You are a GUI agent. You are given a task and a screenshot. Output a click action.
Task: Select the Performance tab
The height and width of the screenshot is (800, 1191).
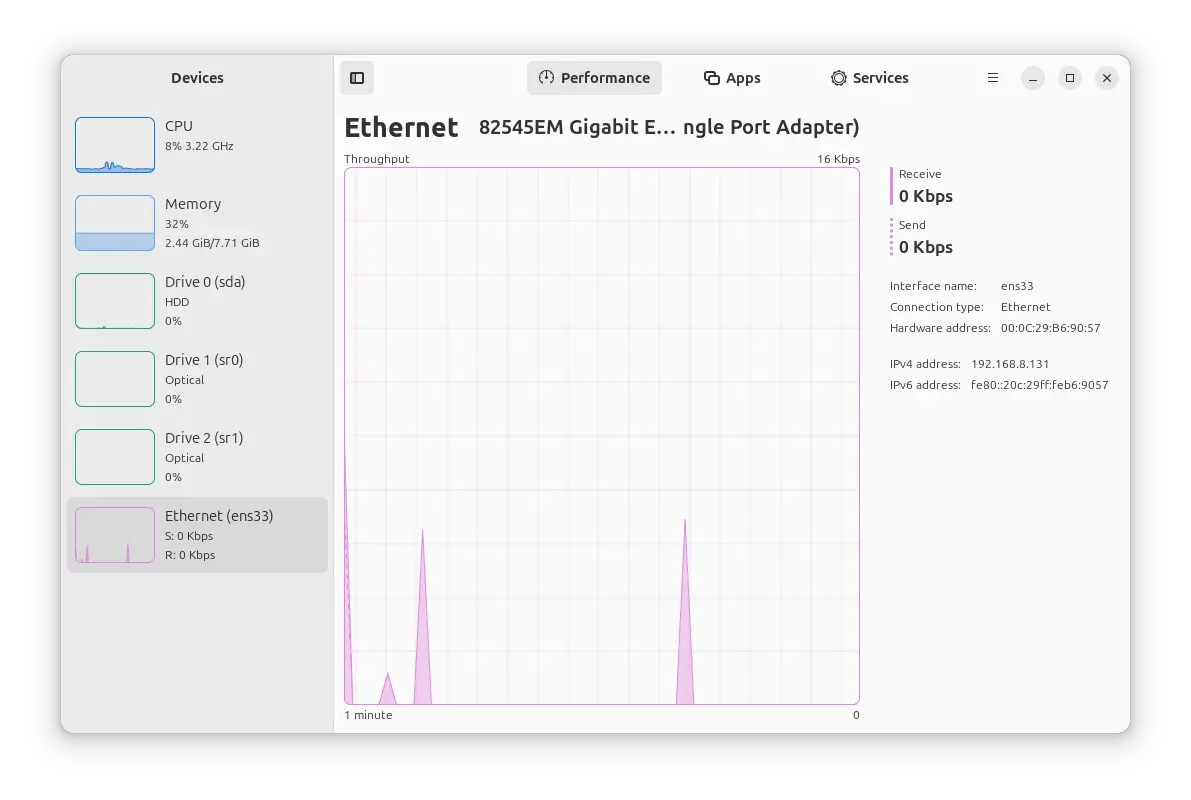pos(594,77)
